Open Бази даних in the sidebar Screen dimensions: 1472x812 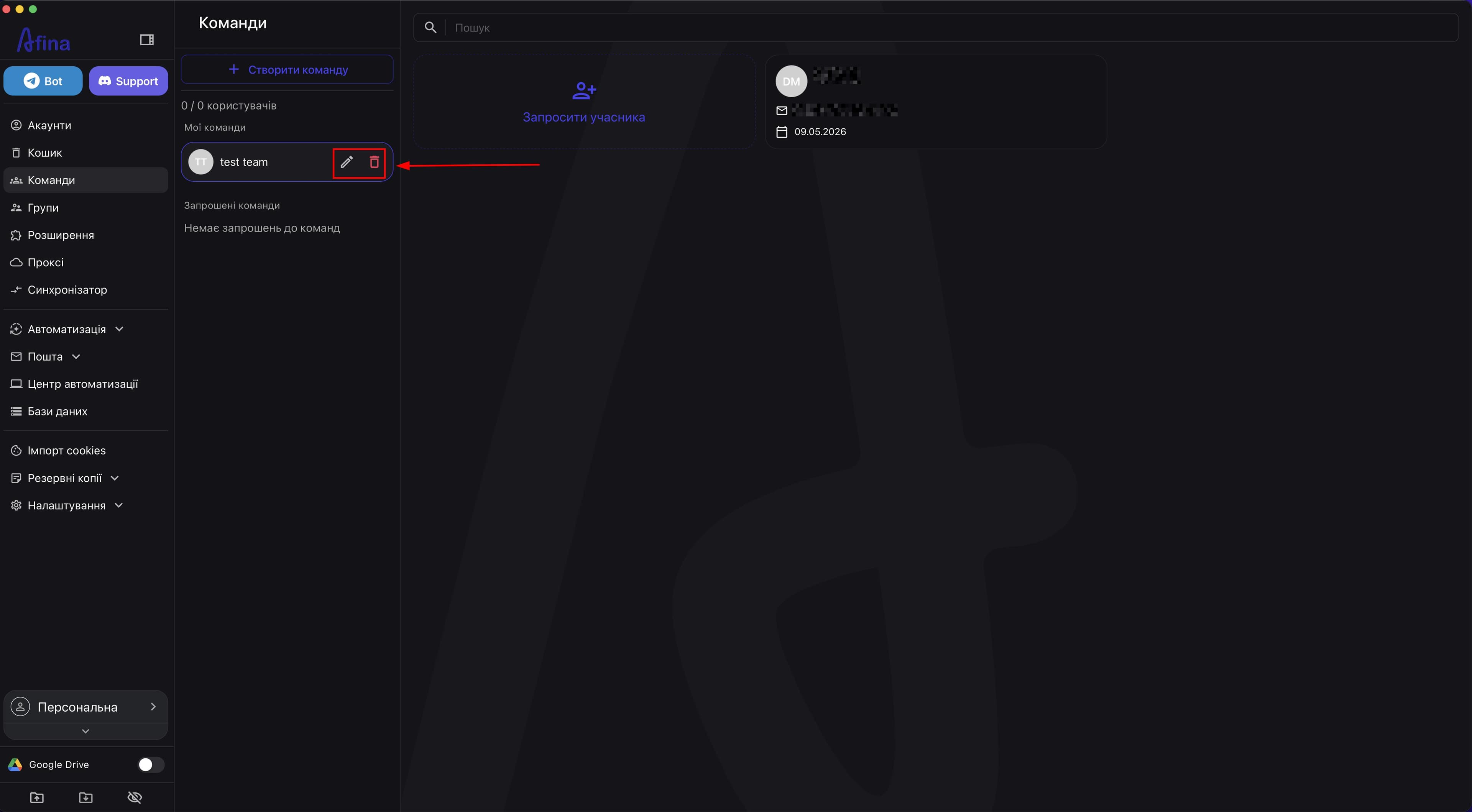[x=86, y=412]
